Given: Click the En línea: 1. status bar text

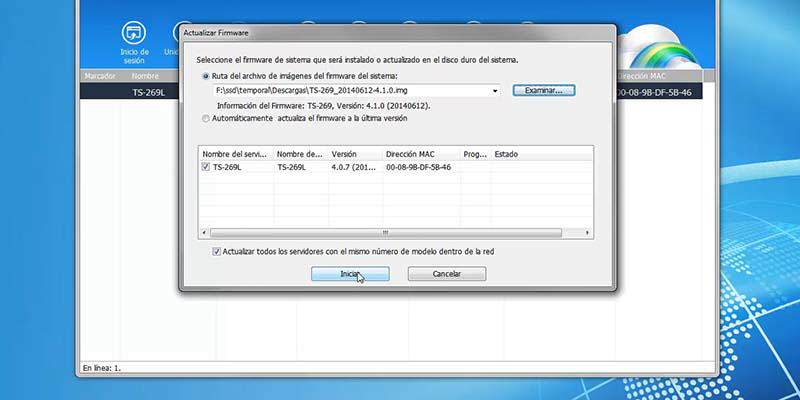Looking at the screenshot, I should point(102,367).
